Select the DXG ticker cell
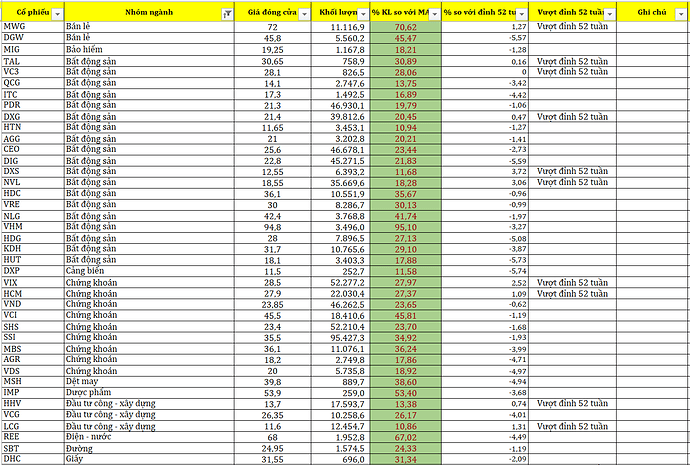The width and height of the screenshot is (690, 465). click(x=33, y=117)
